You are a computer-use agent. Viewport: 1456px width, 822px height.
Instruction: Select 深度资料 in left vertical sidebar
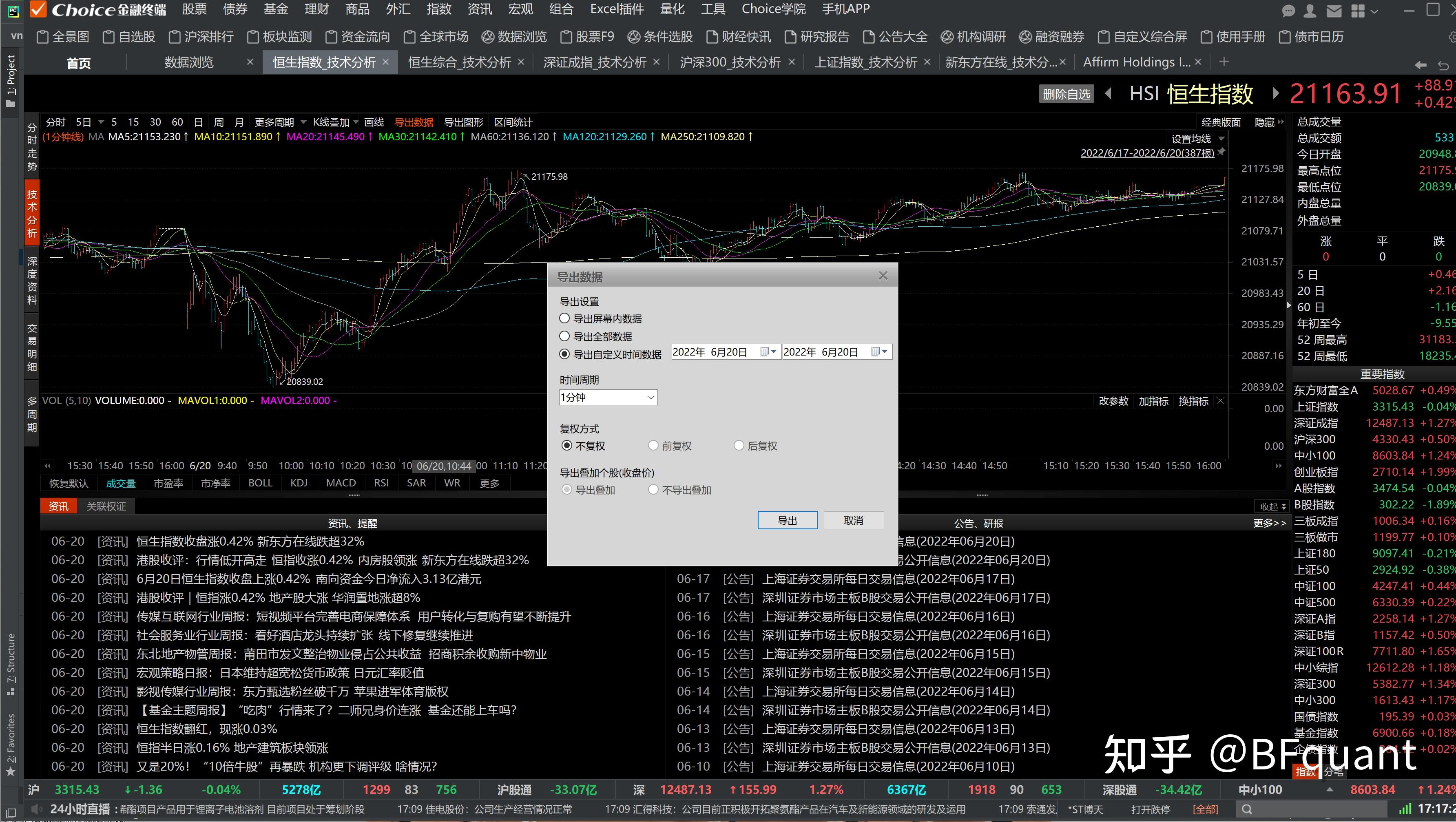tap(32, 281)
